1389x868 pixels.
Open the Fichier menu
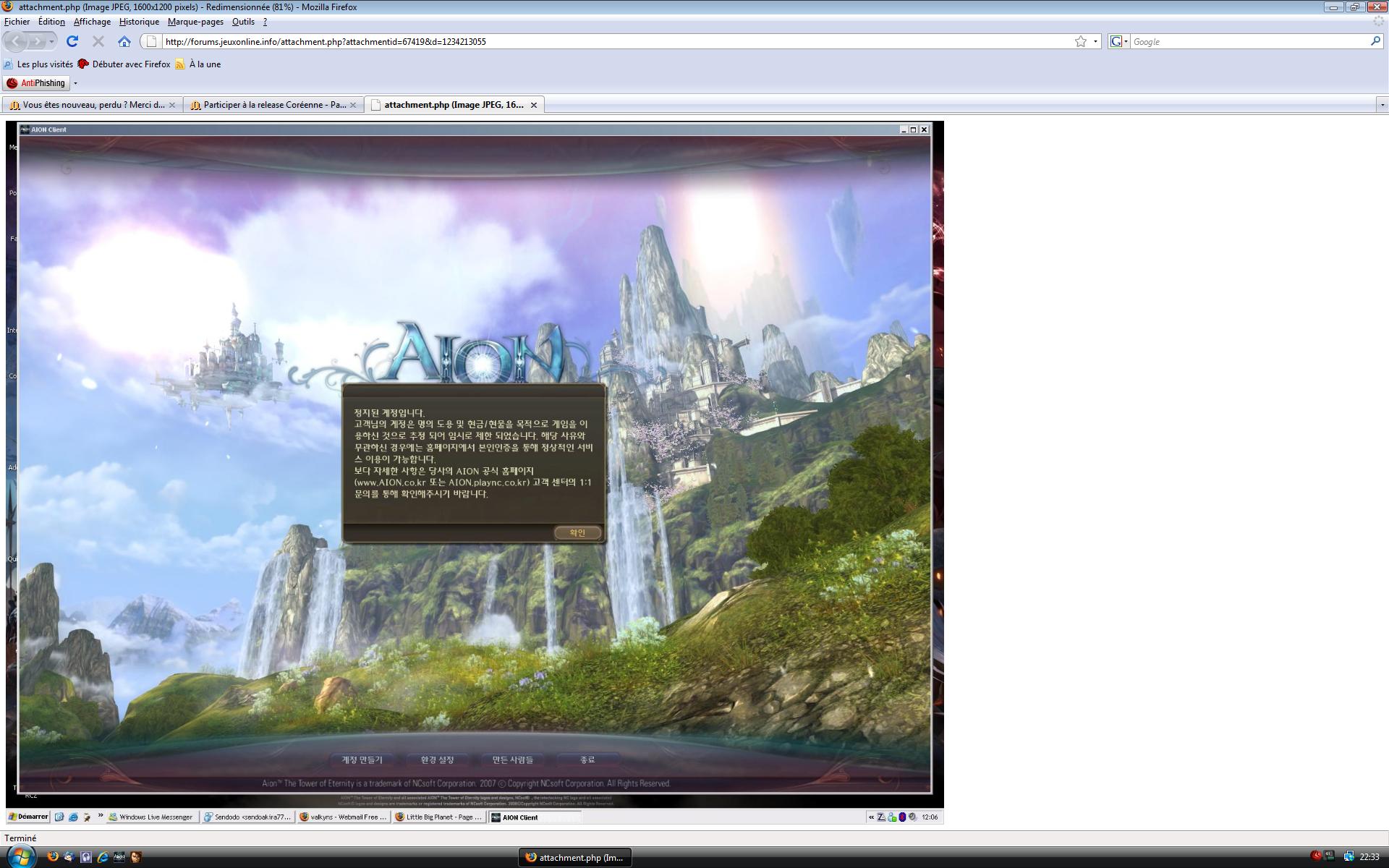(17, 22)
